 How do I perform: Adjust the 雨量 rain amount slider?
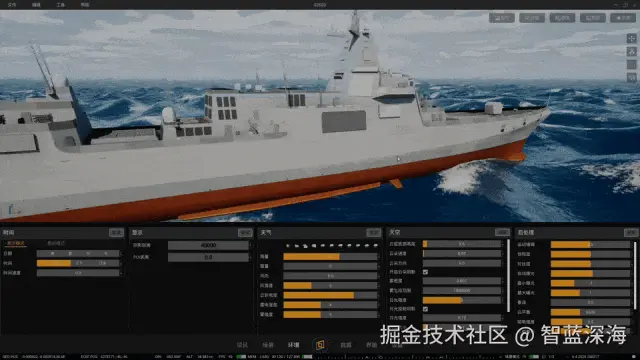pyautogui.click(x=330, y=257)
